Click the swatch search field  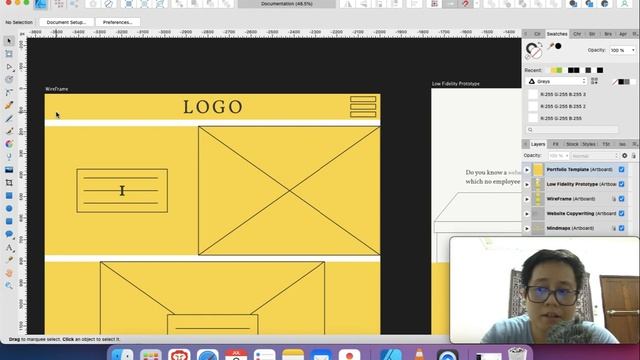coord(572,130)
